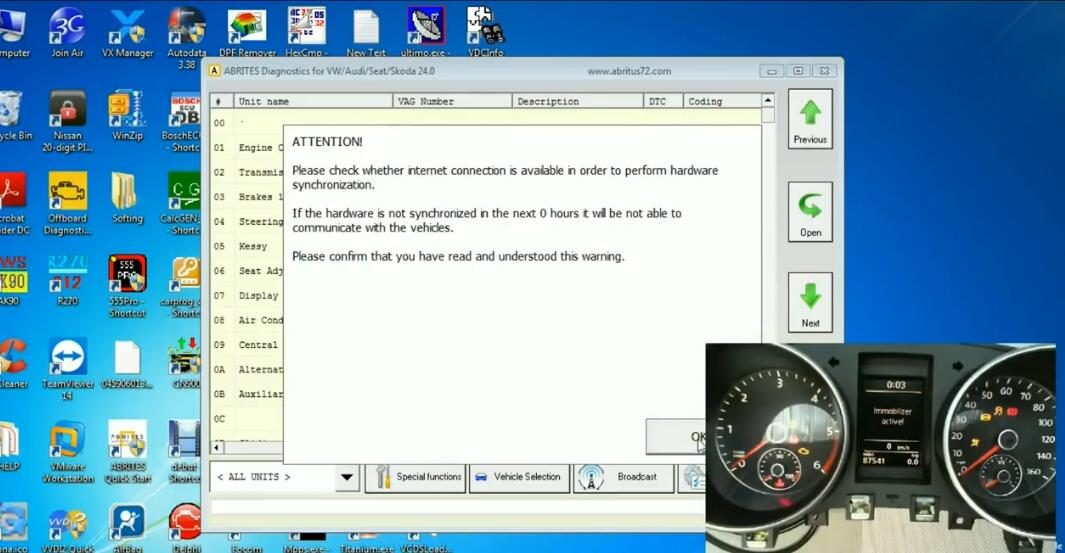Click the instrument cluster video thumbnail
Screen dimensions: 1065x553
click(881, 448)
